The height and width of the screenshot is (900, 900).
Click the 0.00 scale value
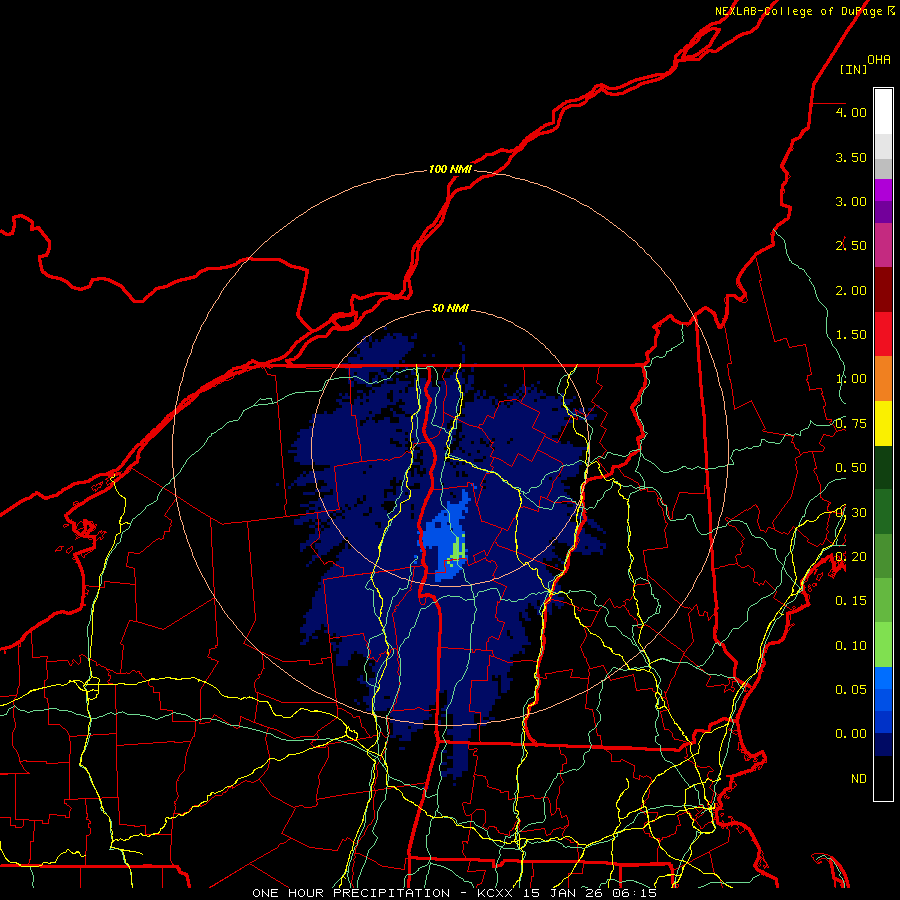(851, 734)
